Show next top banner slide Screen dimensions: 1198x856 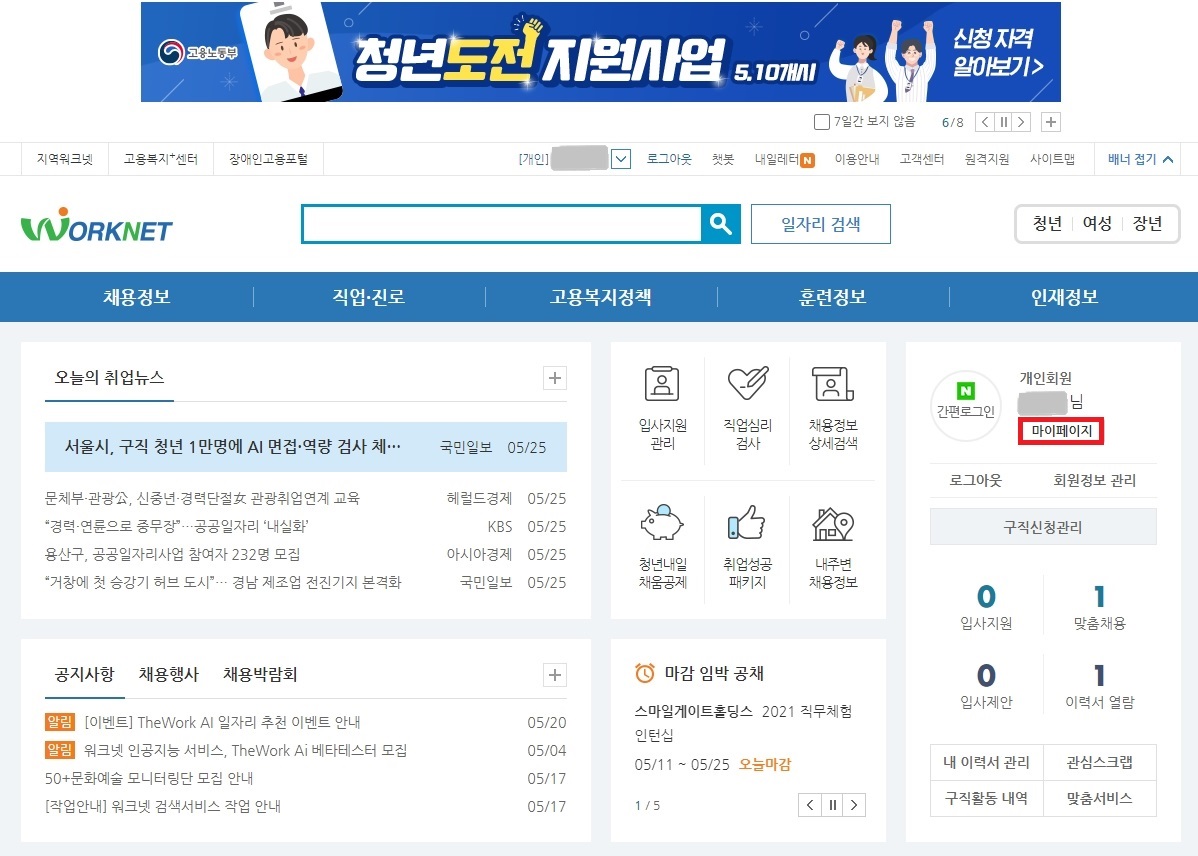click(1022, 122)
